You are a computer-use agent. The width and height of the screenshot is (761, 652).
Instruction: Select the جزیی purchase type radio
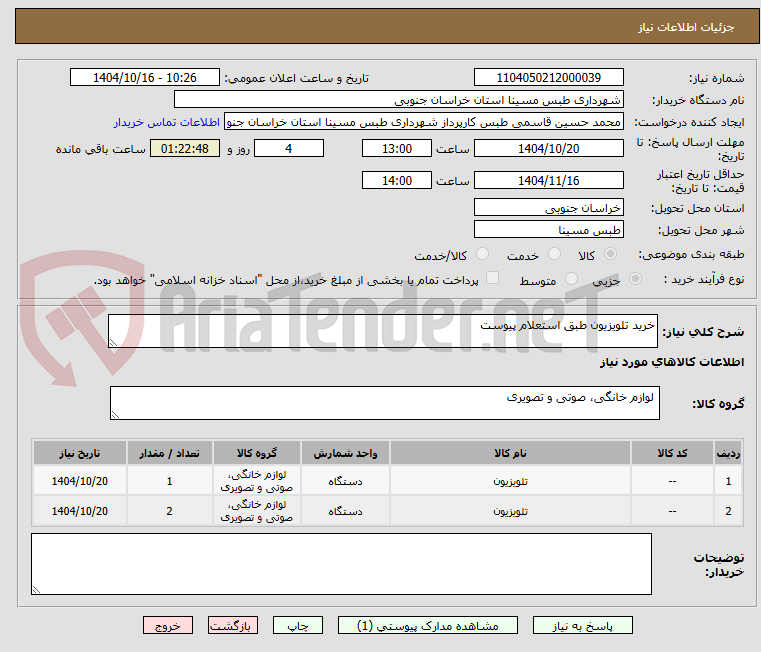635,279
